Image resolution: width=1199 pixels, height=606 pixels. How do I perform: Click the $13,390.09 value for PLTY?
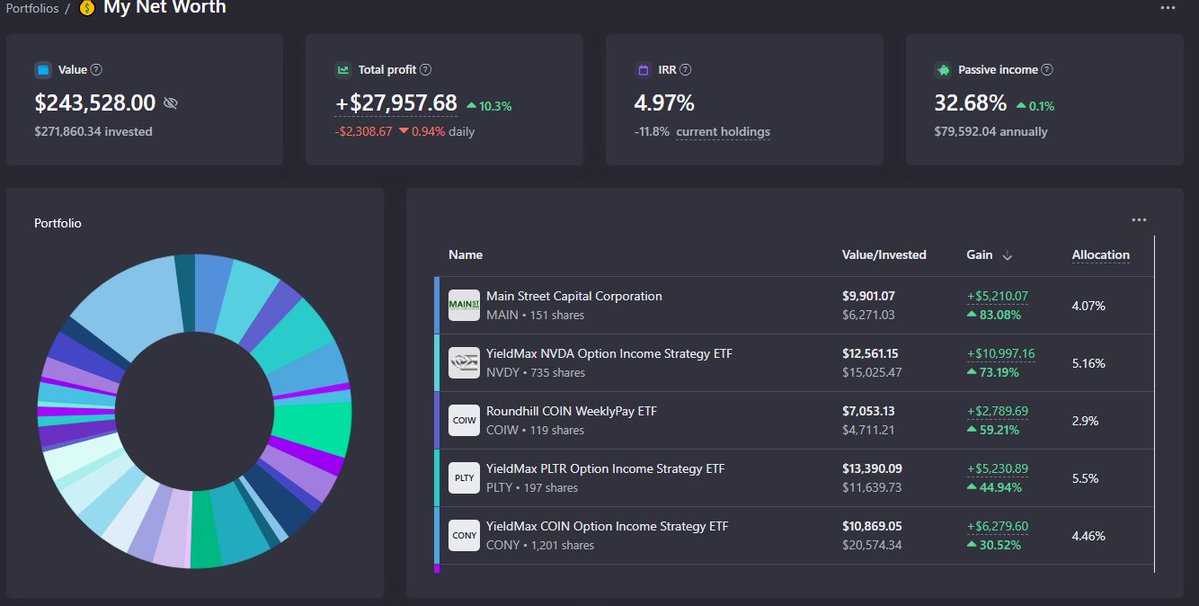[x=872, y=468]
